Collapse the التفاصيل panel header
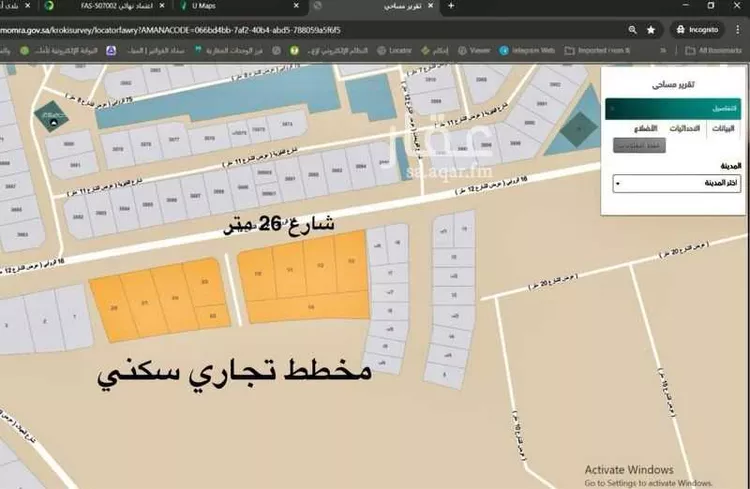 coord(673,109)
